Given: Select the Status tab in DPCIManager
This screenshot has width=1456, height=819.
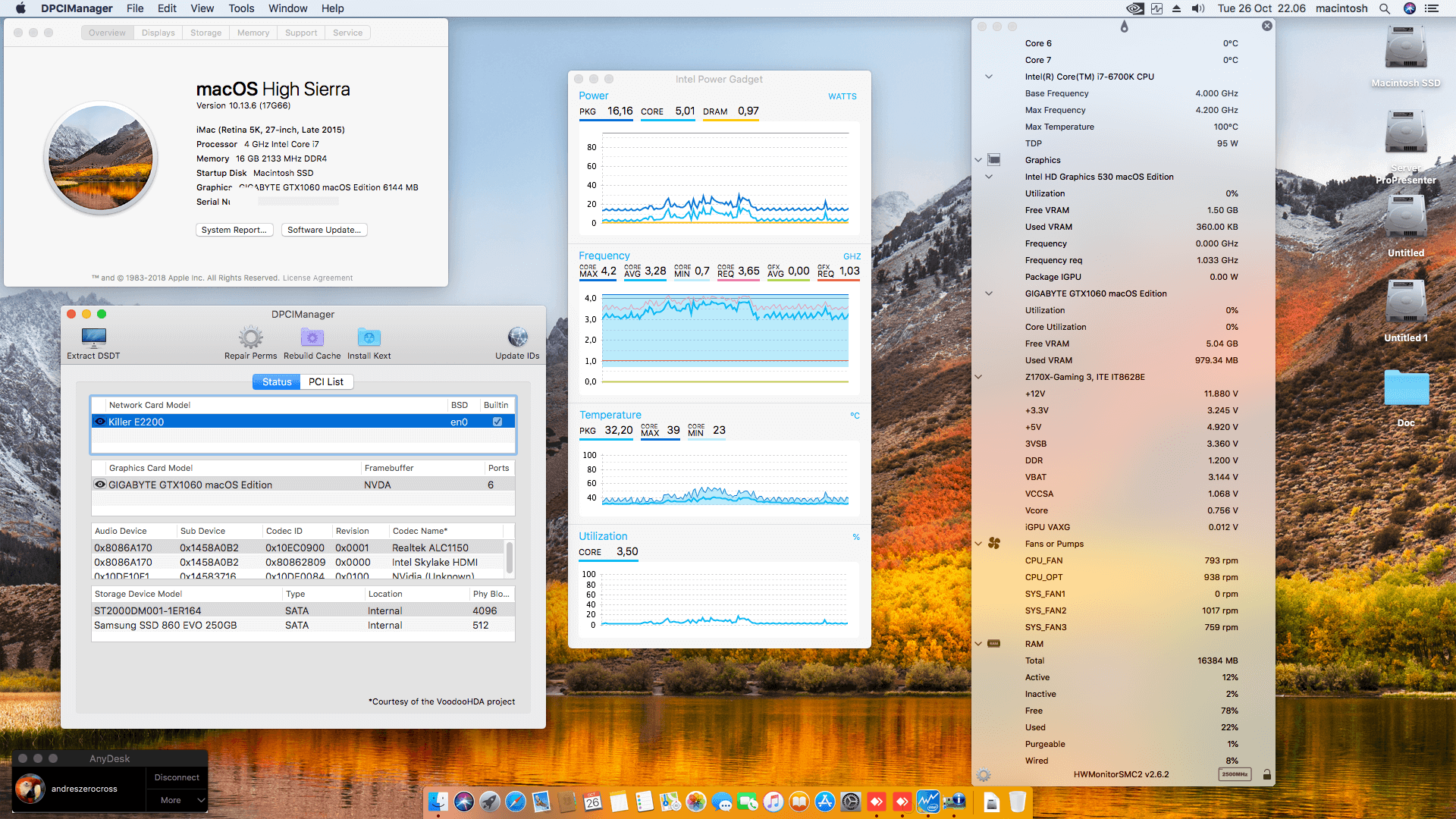Looking at the screenshot, I should (x=277, y=381).
